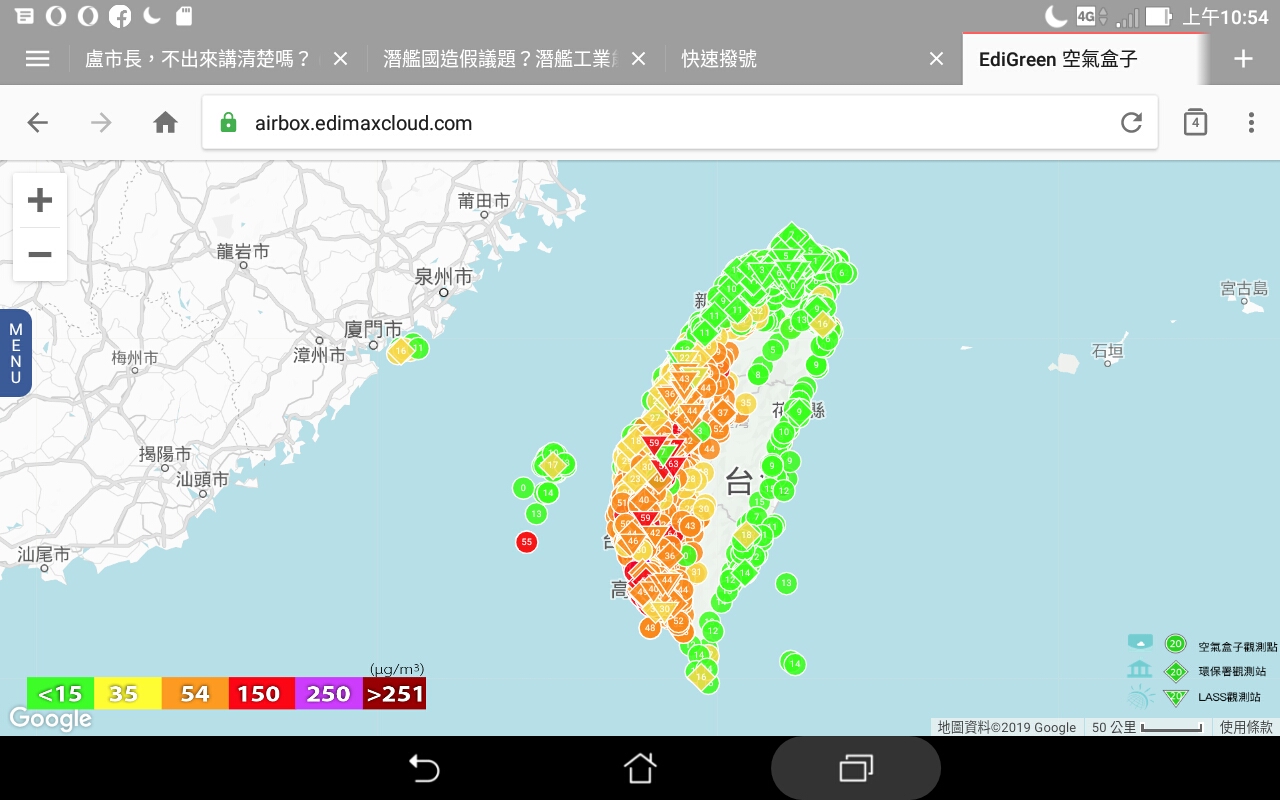Click the browser forward arrow

coord(101,123)
